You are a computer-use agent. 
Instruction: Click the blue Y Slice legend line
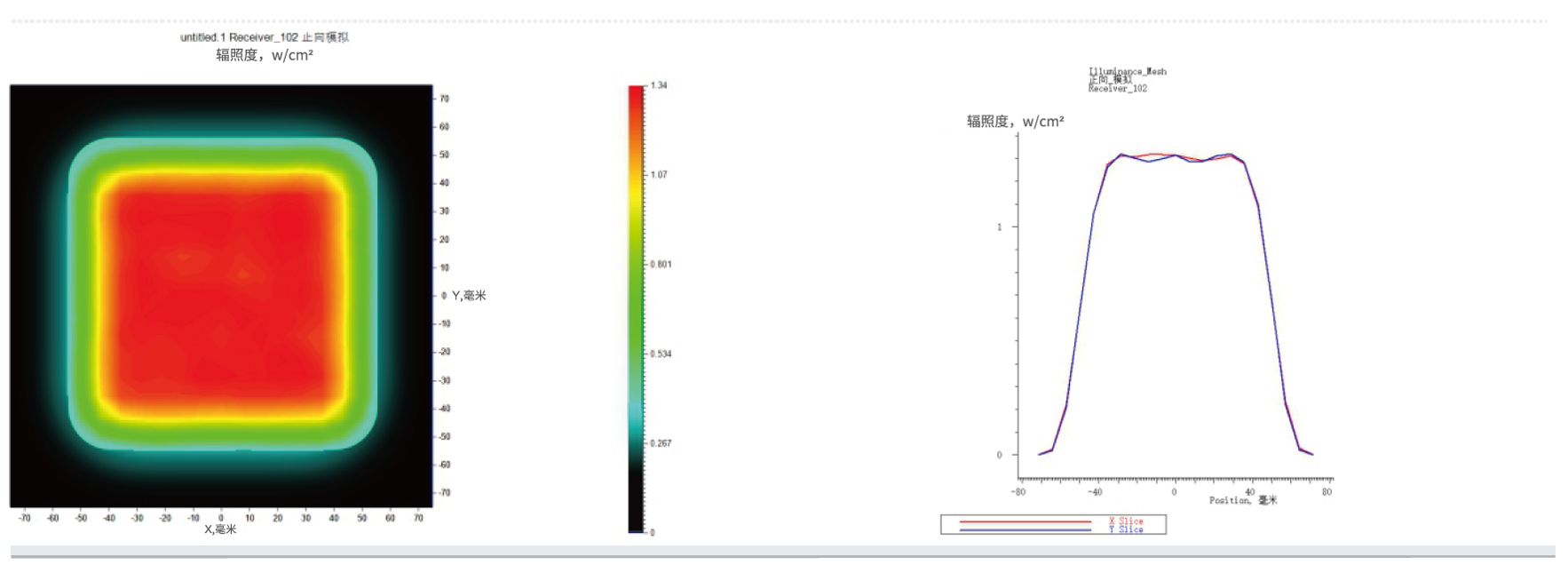(x=1026, y=530)
